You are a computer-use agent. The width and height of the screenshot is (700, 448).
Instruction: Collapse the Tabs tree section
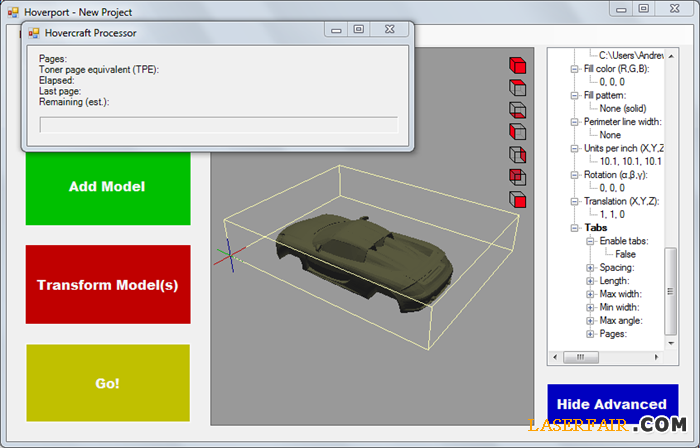click(x=575, y=228)
